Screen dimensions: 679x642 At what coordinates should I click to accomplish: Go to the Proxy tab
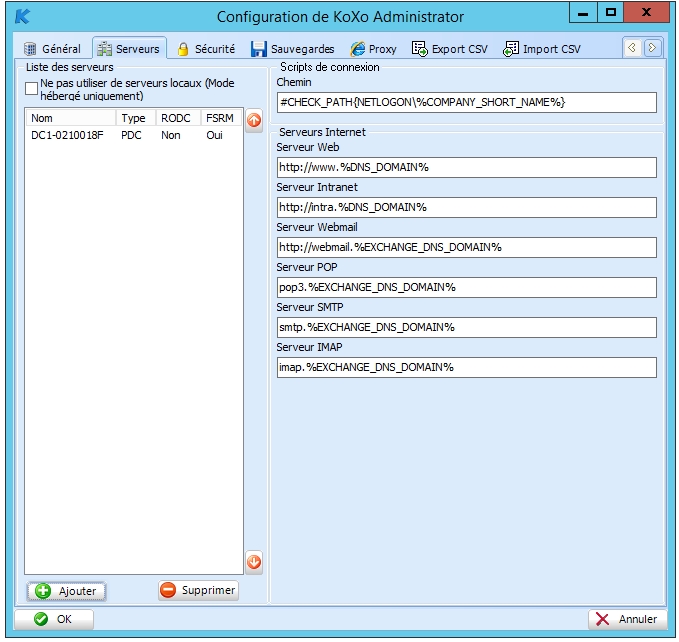(x=374, y=48)
